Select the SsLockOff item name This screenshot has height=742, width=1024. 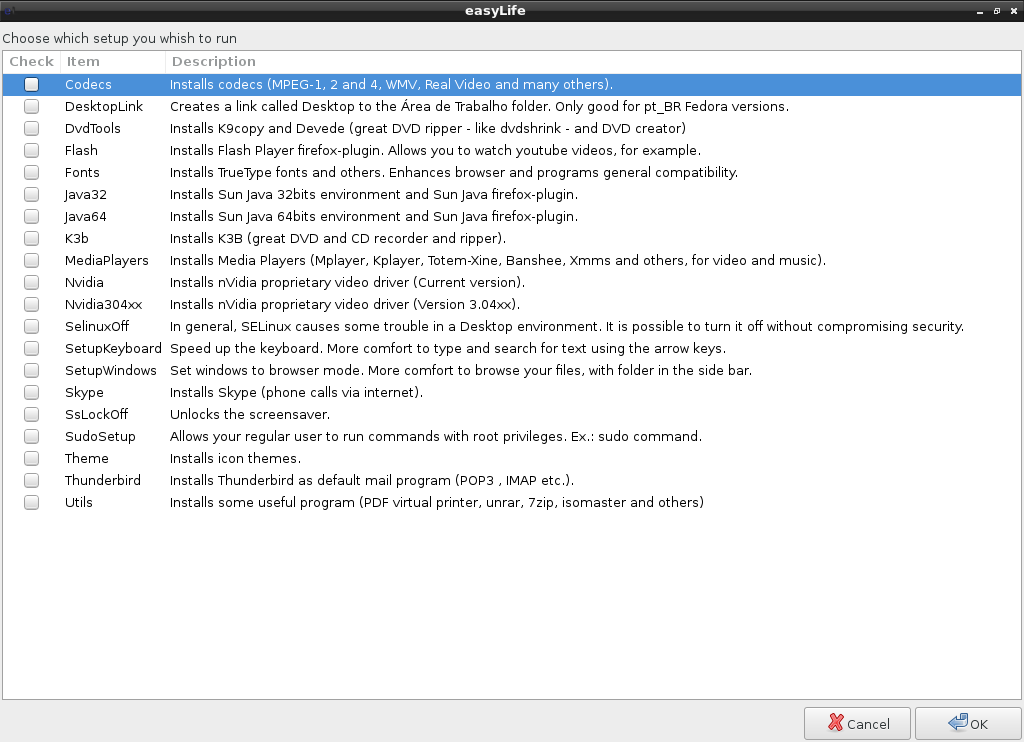click(96, 414)
